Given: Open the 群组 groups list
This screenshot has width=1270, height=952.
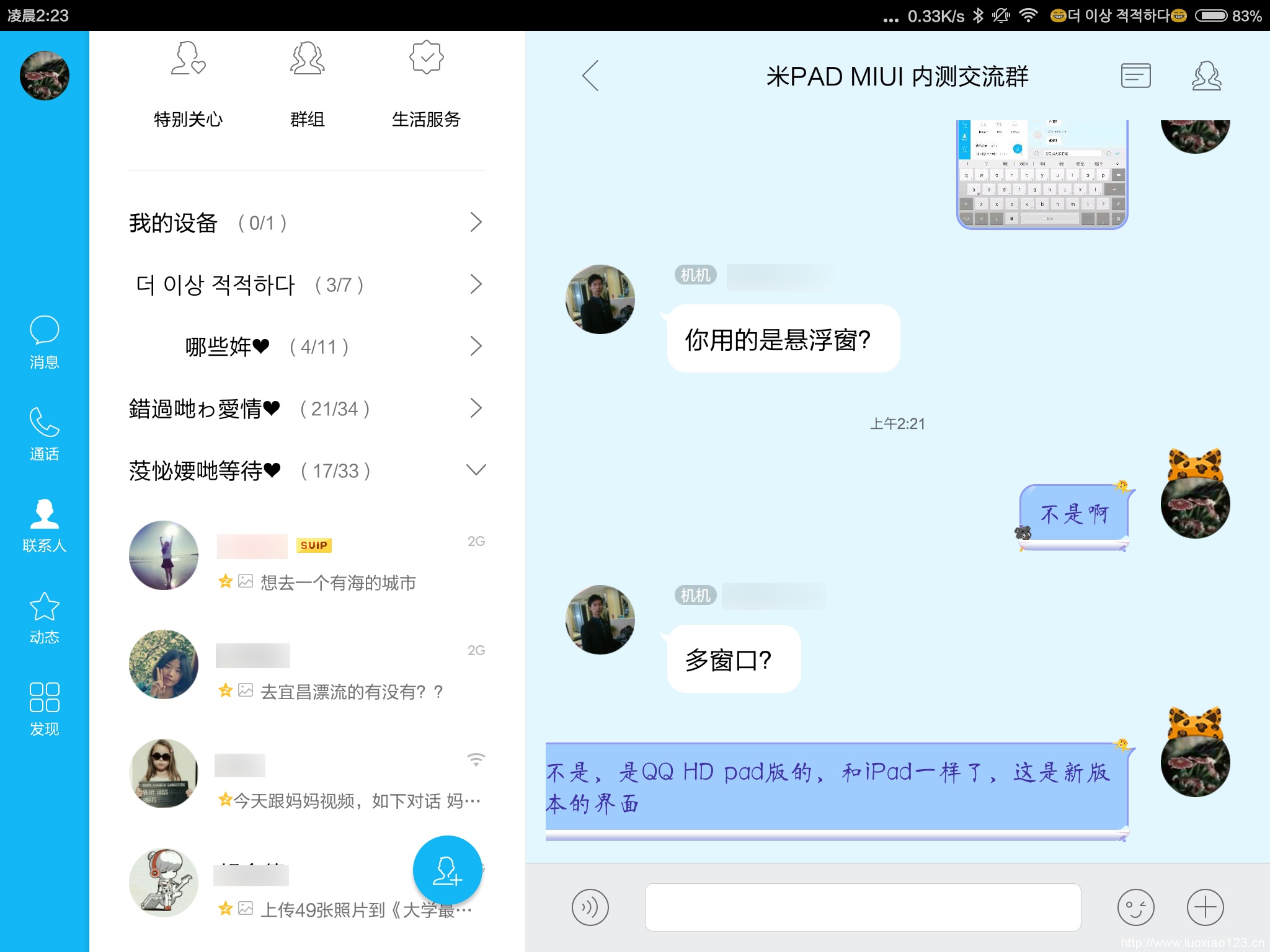Looking at the screenshot, I should tap(308, 85).
